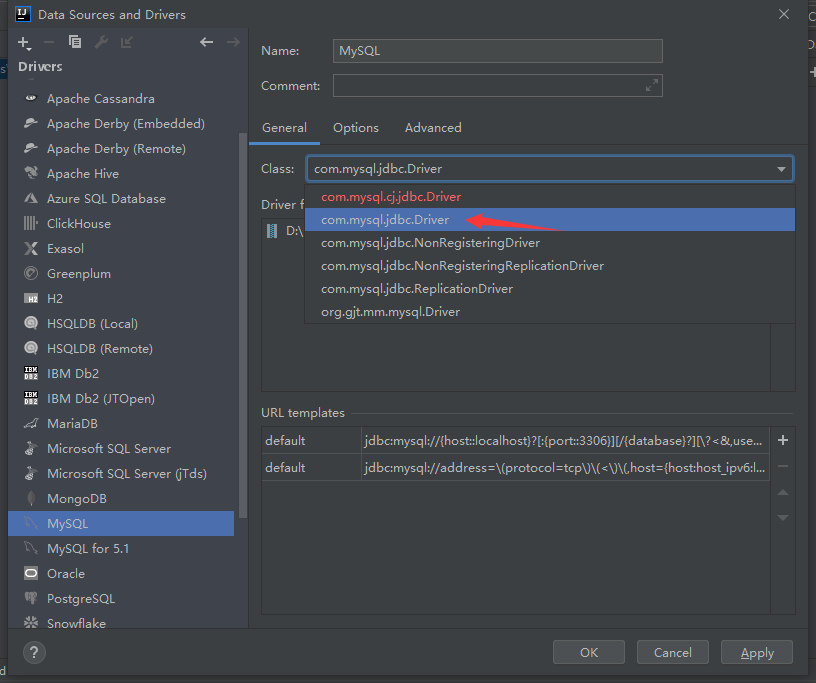Select HSQLDB (Local) driver

[121, 323]
